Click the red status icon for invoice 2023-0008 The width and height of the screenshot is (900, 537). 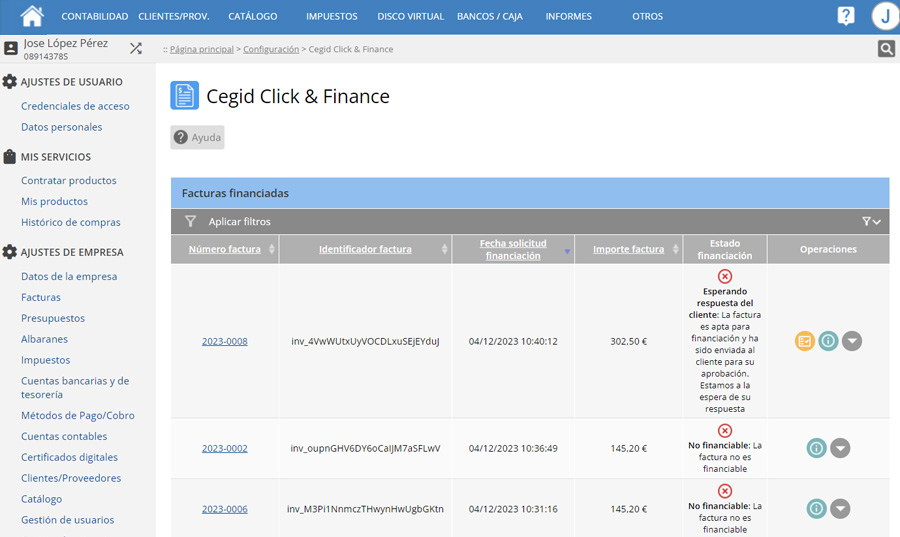[x=725, y=277]
